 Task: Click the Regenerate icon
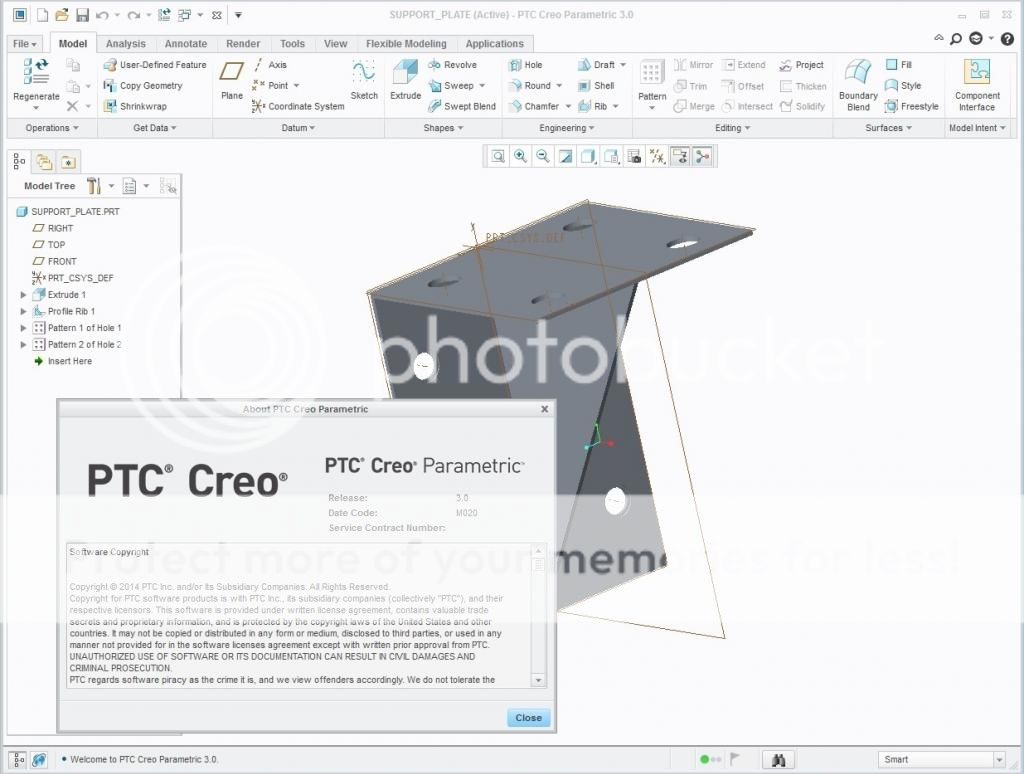(37, 76)
